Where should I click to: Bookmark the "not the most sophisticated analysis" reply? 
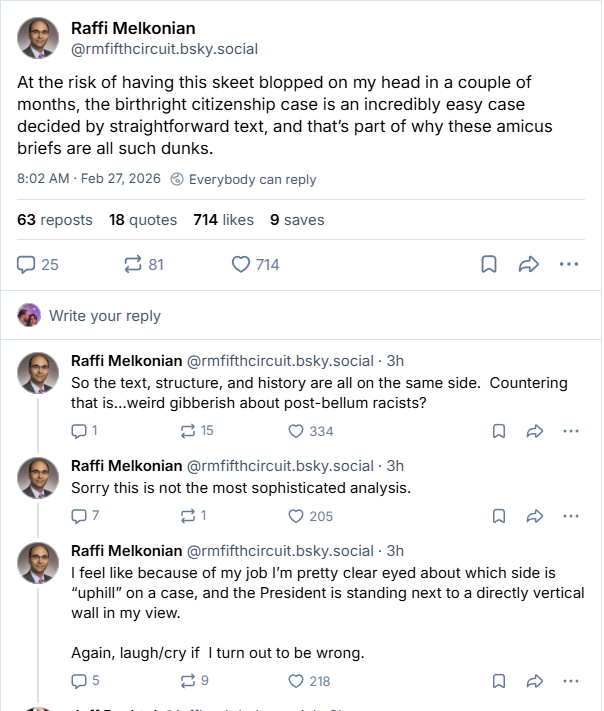pos(499,516)
